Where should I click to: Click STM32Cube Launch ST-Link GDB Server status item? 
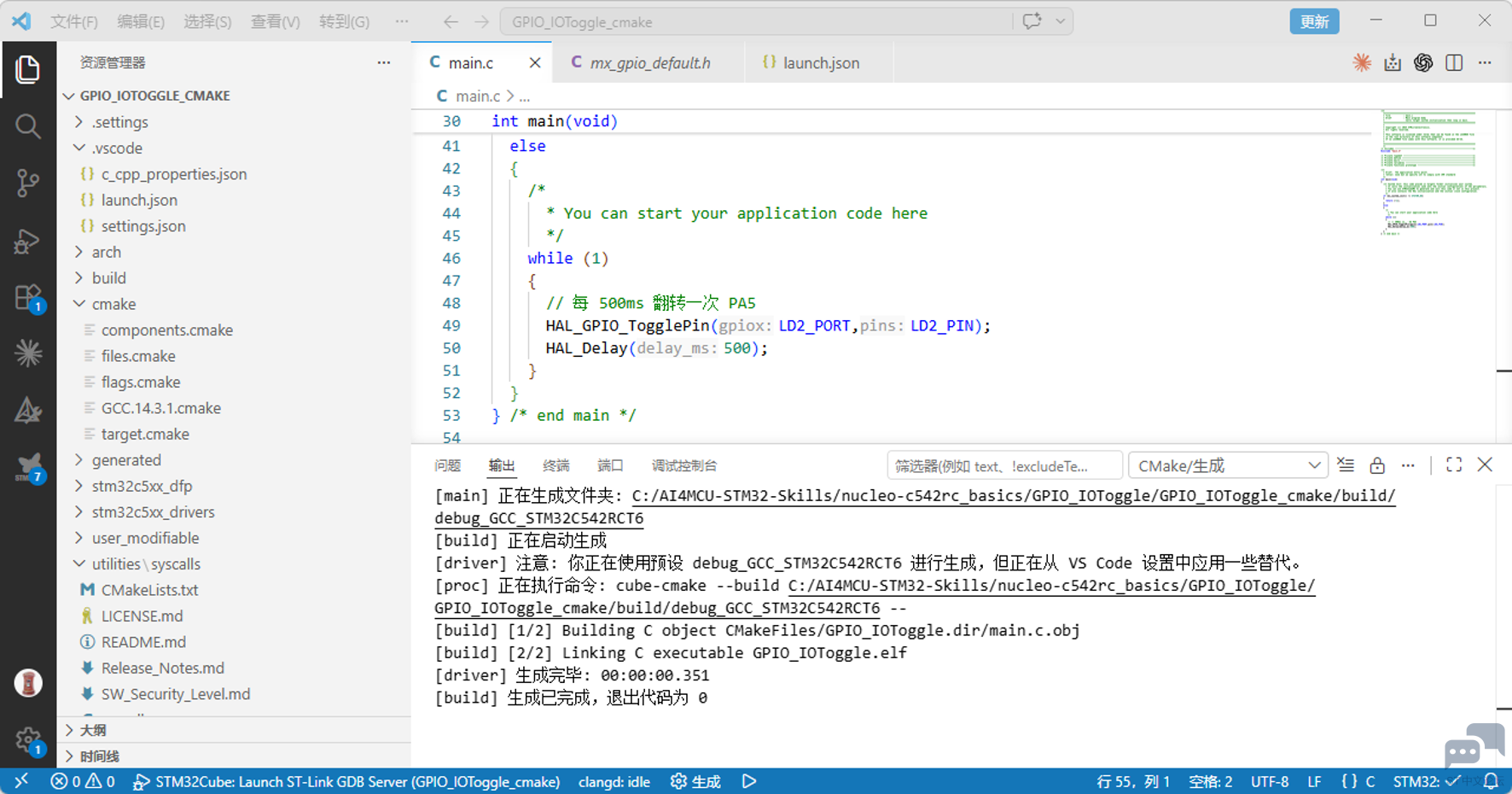346,781
